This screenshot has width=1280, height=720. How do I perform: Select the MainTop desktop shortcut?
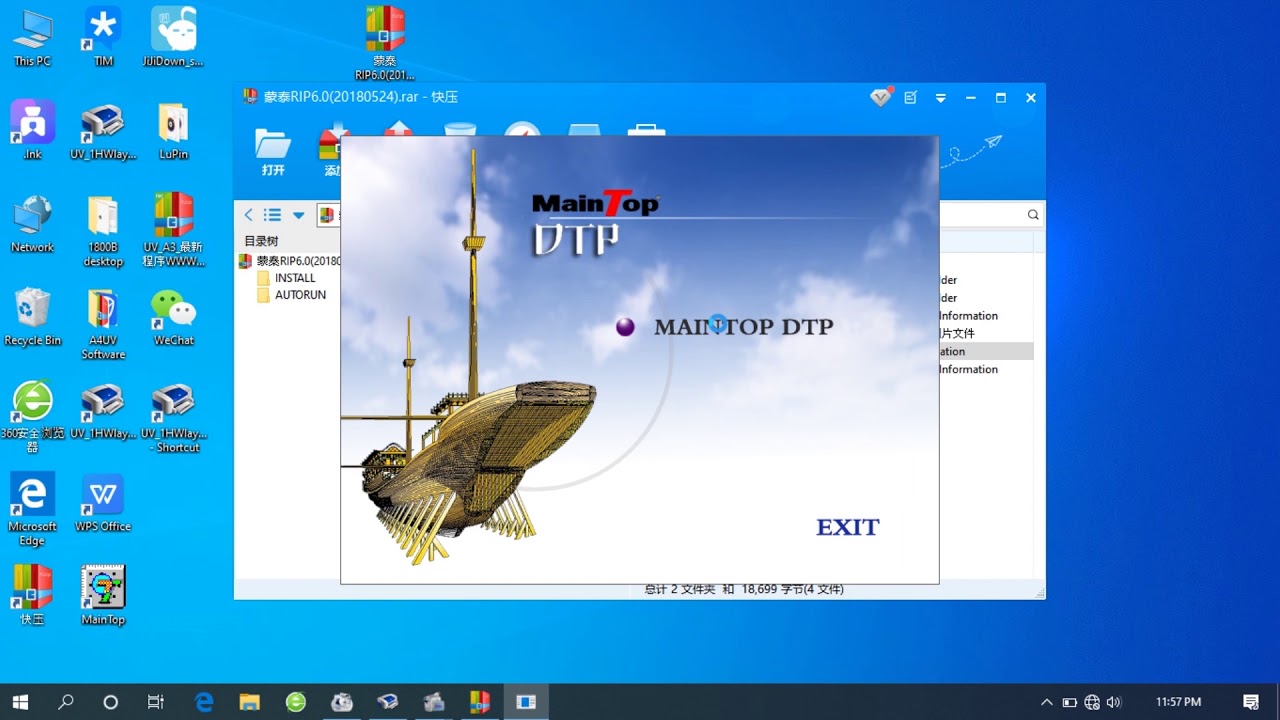point(103,595)
